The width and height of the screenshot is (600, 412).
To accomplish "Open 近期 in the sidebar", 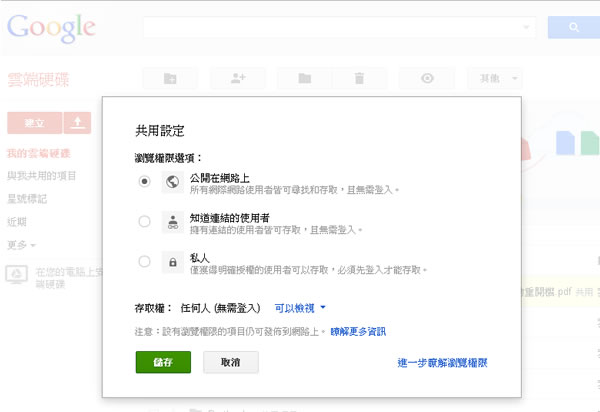I will (17, 222).
